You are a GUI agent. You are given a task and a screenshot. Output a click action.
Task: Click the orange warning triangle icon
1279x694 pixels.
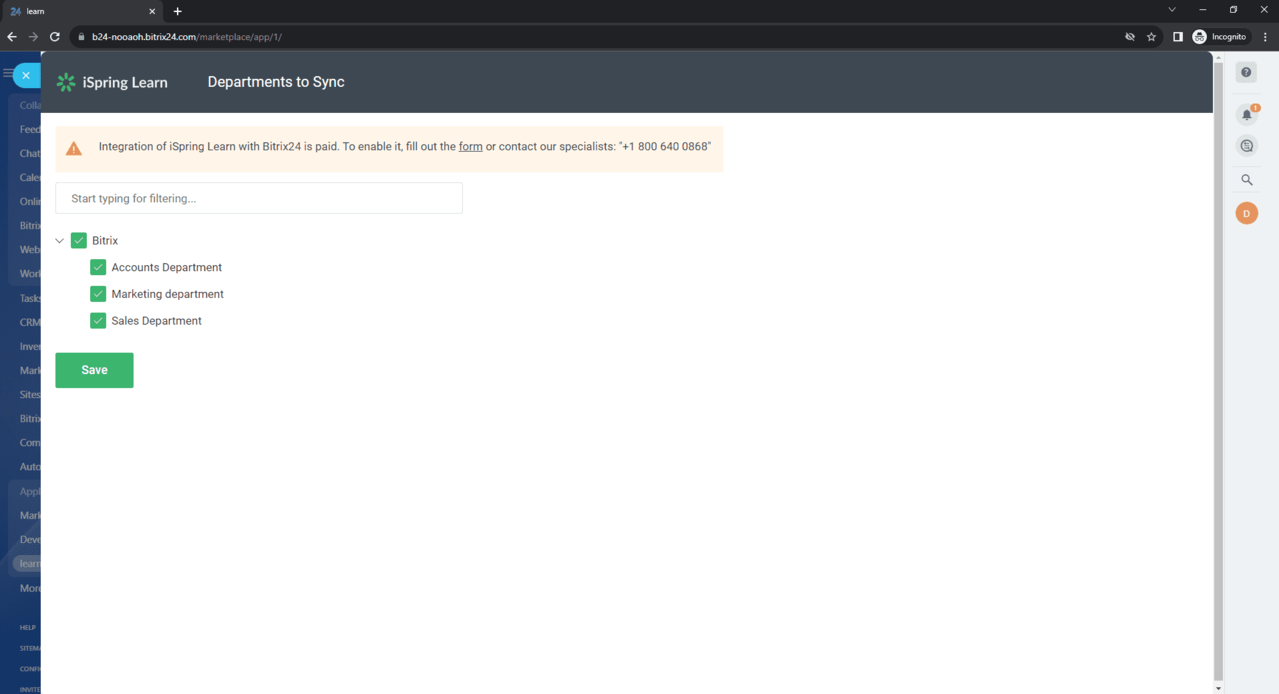tap(74, 148)
